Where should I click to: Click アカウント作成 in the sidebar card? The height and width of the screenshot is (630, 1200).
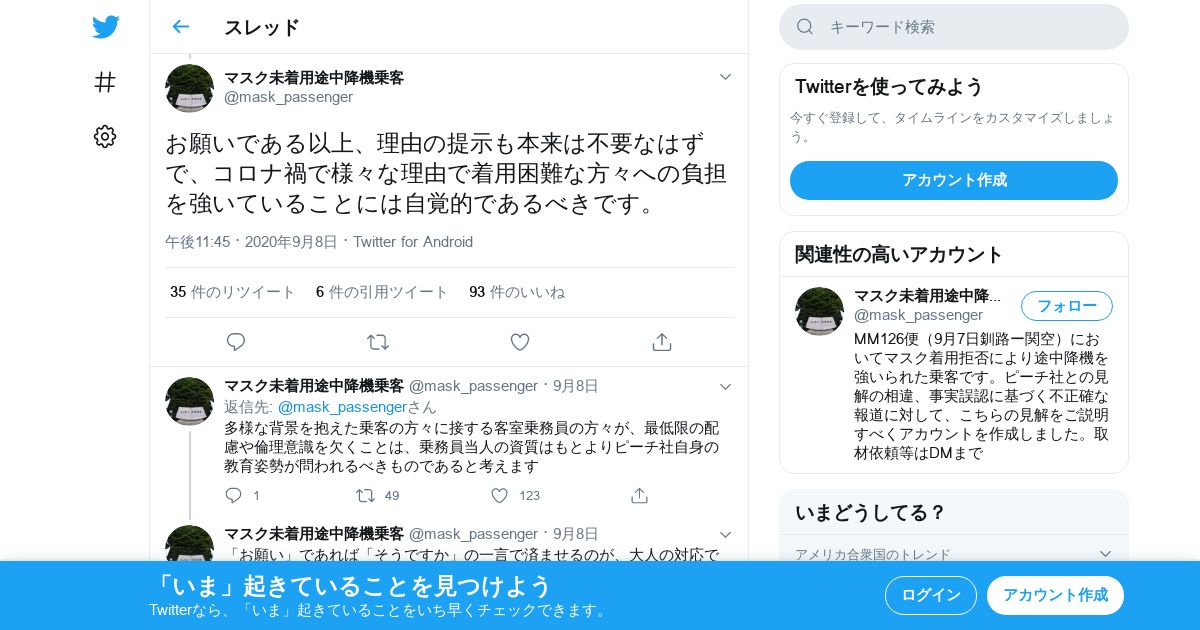click(x=954, y=180)
